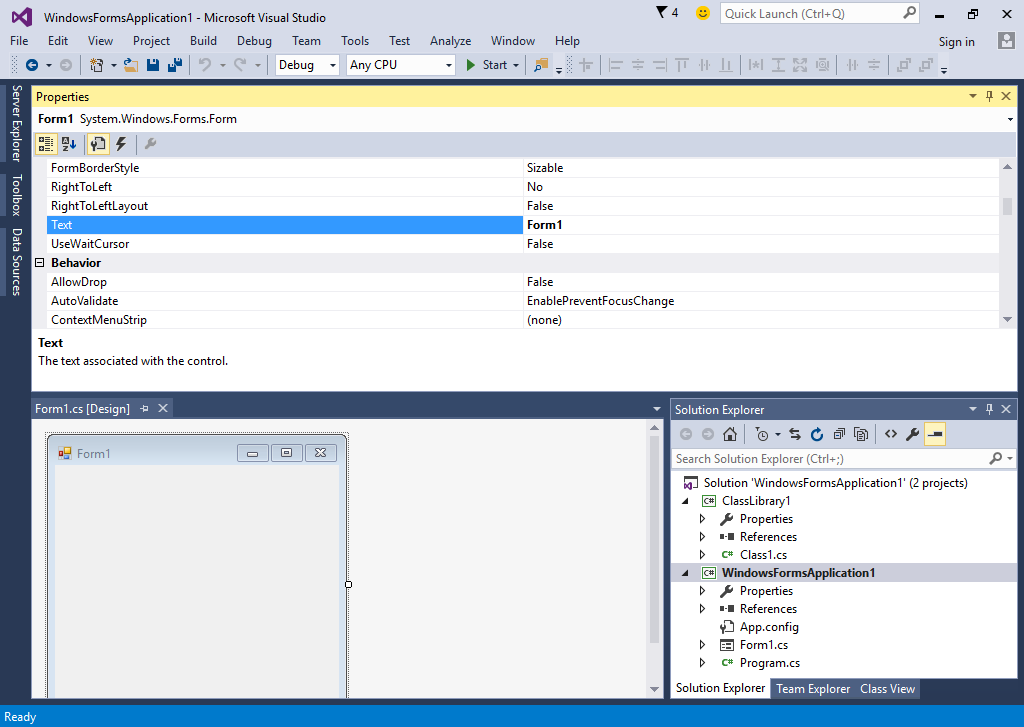Viewport: 1024px width, 727px height.
Task: Open the Build menu
Action: 203,40
